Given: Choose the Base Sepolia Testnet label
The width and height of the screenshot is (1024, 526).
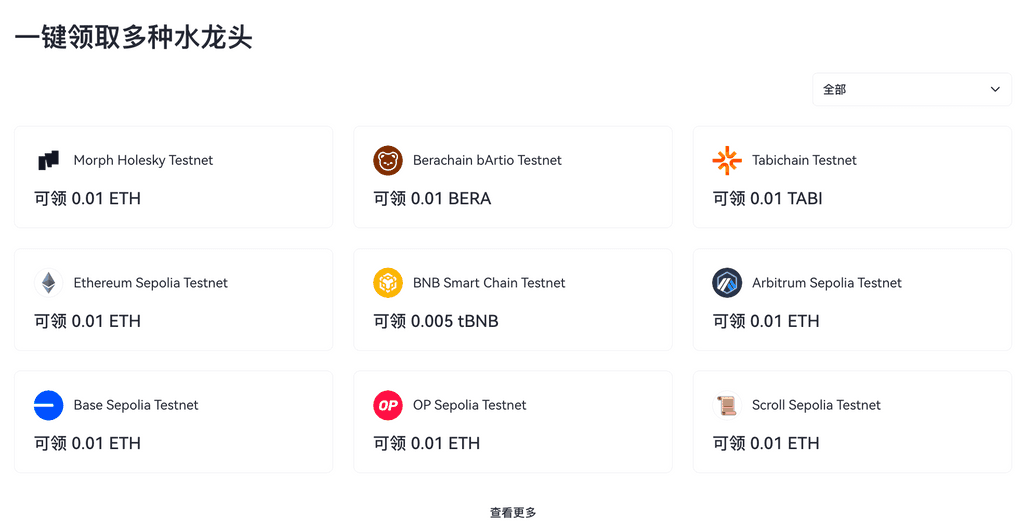Looking at the screenshot, I should pos(136,405).
